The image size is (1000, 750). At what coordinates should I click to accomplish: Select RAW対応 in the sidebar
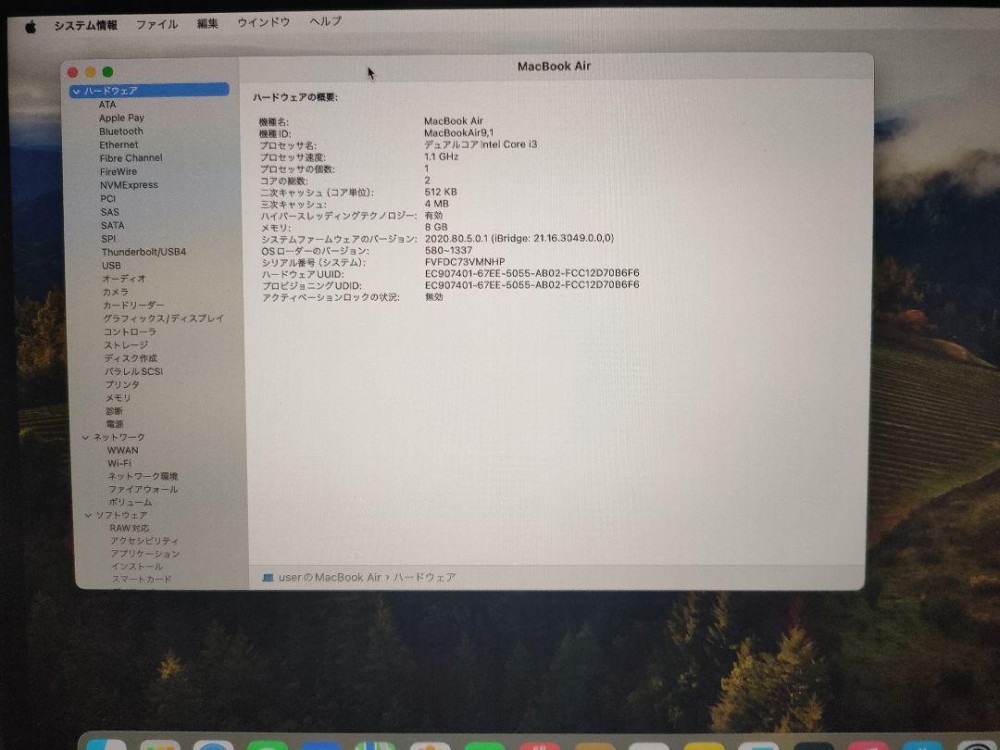(x=129, y=528)
